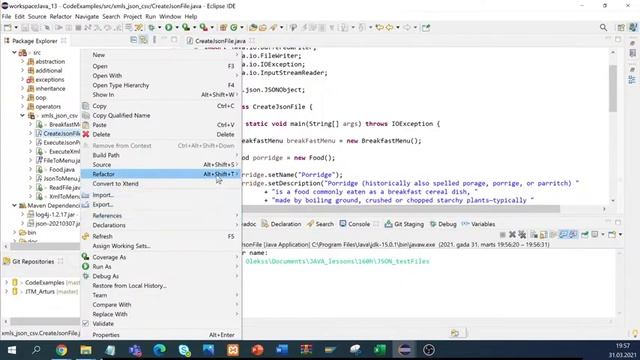
Task: Click the Run external tools toolbar icon
Action: coord(203,27)
